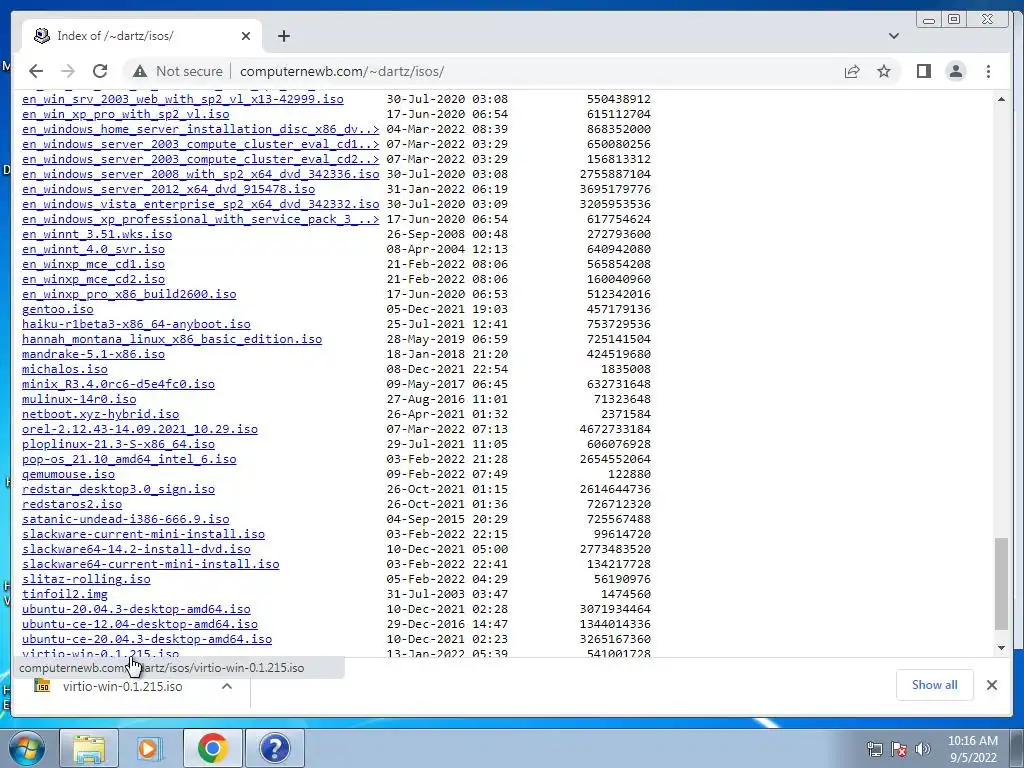Open slitaz-rolling.iso link
Screen dimensions: 1024x768
click(x=86, y=579)
